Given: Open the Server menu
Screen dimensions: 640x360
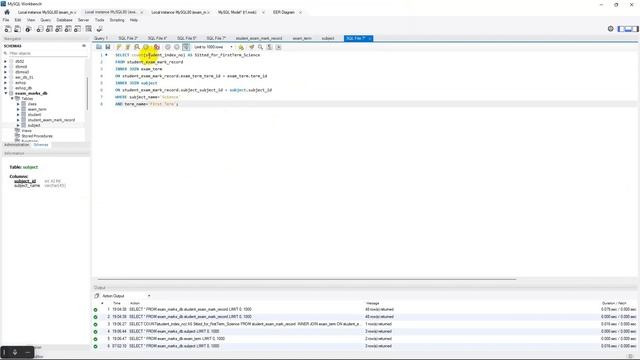Looking at the screenshot, I should (83, 20).
